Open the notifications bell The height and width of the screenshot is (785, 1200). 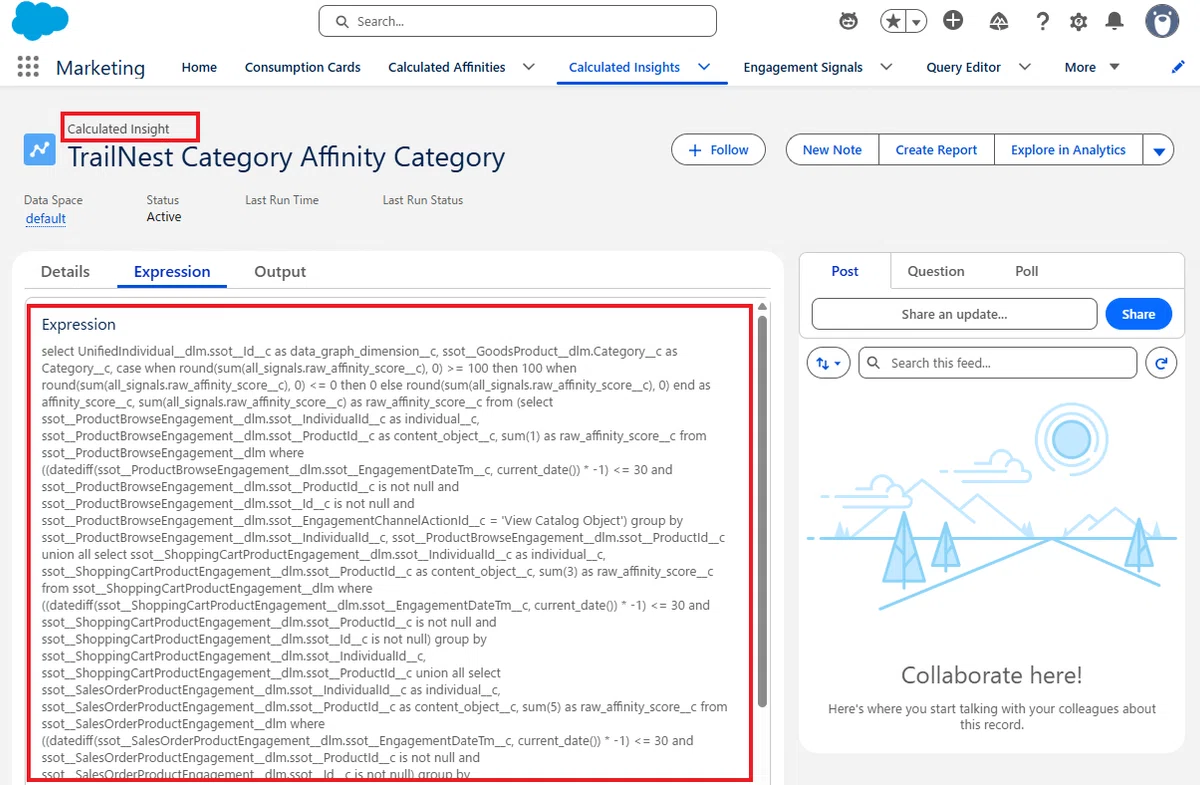(x=1114, y=21)
